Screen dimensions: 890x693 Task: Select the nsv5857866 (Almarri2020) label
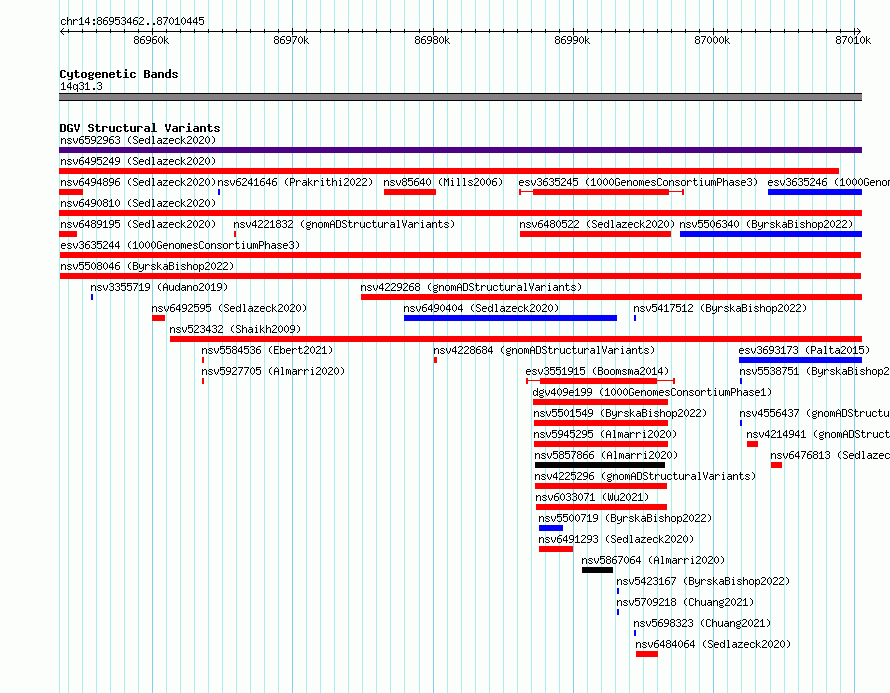click(606, 455)
